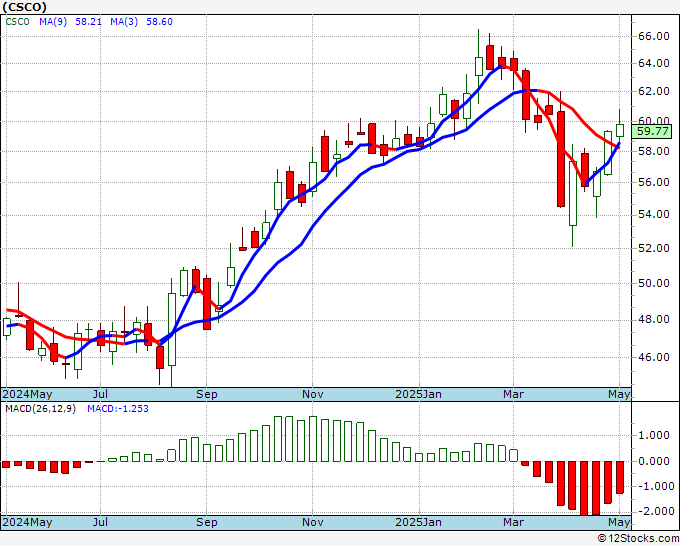Click Nov on the MACD bottom axis
The width and height of the screenshot is (680, 546).
pyautogui.click(x=313, y=522)
